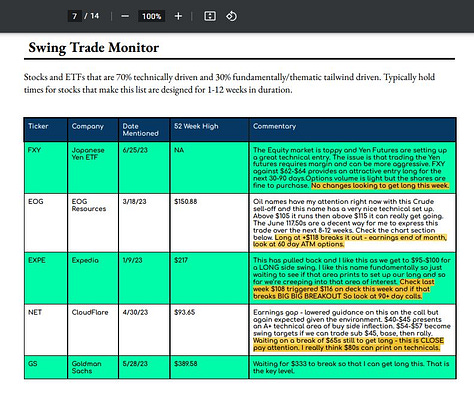Click the zoom in plus icon

(x=178, y=16)
